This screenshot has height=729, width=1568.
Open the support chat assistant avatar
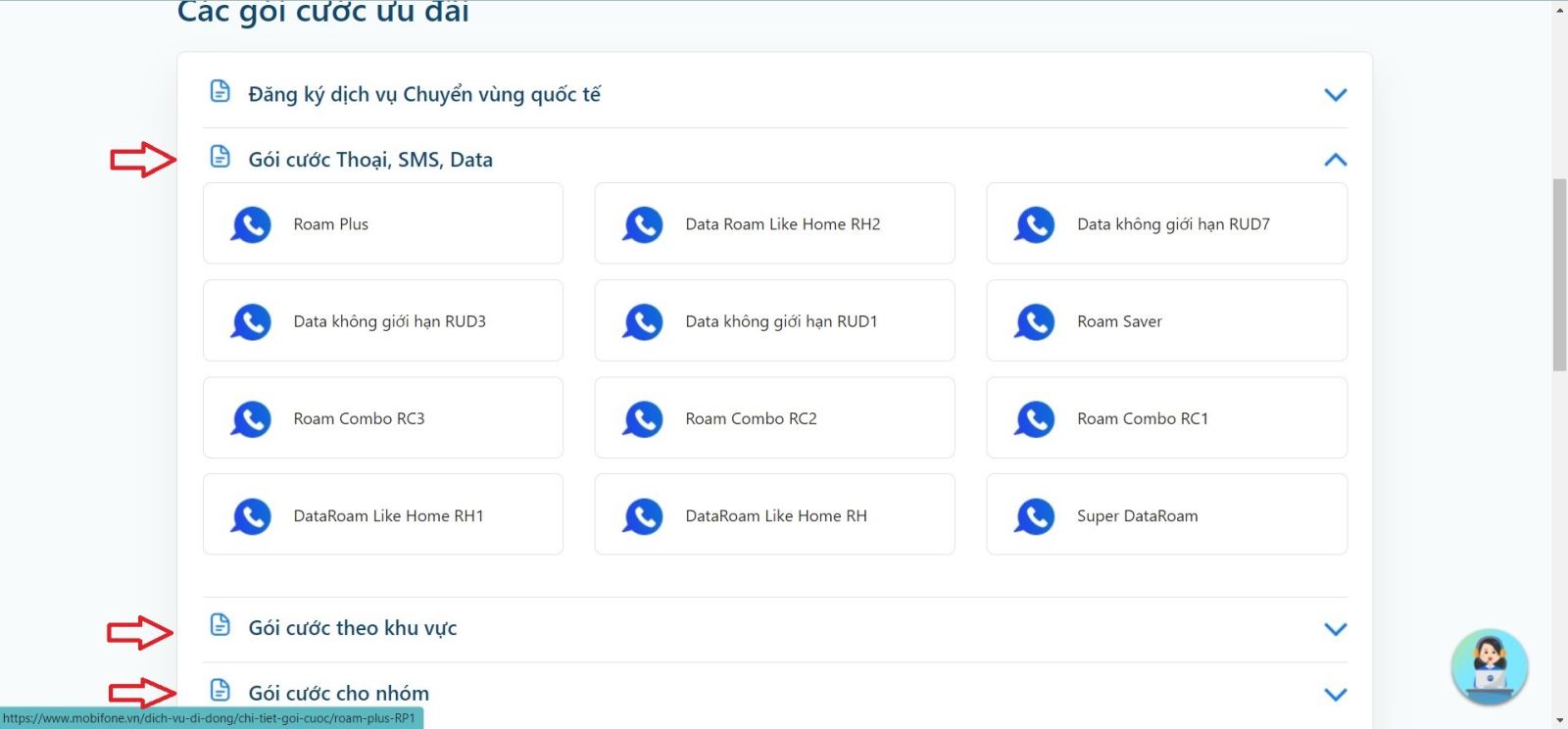click(x=1490, y=666)
